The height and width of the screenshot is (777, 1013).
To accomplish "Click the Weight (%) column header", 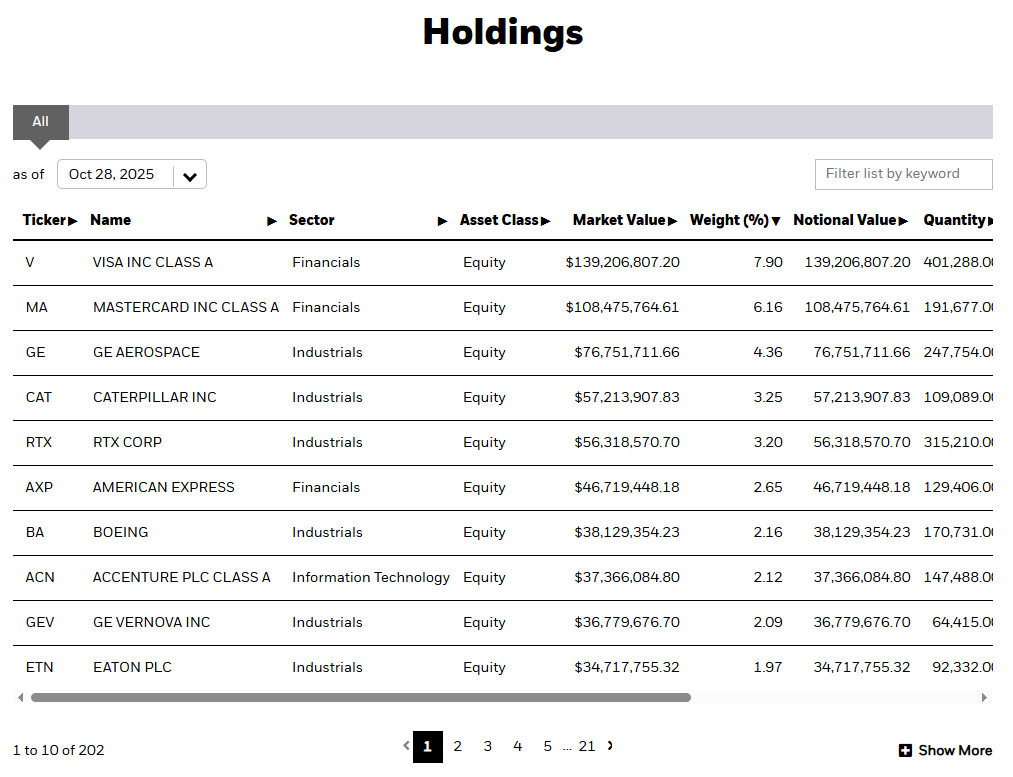I will (729, 220).
